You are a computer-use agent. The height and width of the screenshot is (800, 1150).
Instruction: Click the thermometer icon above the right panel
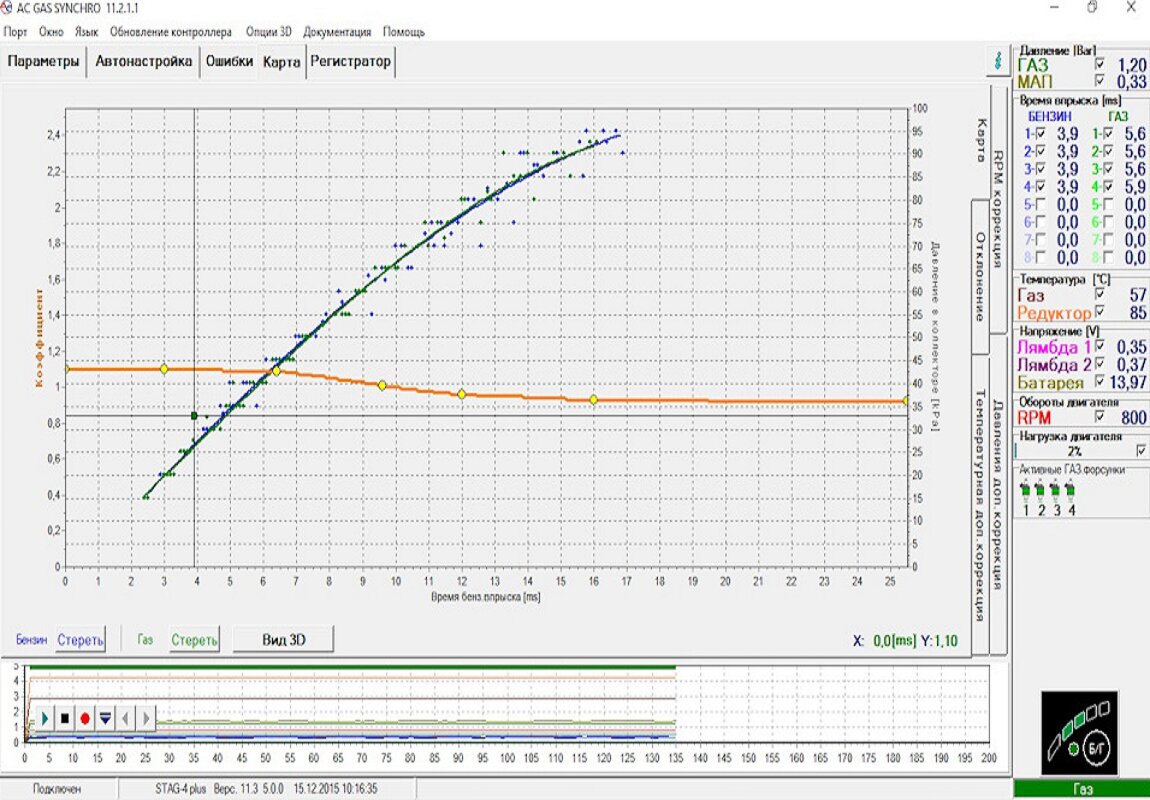[x=997, y=60]
